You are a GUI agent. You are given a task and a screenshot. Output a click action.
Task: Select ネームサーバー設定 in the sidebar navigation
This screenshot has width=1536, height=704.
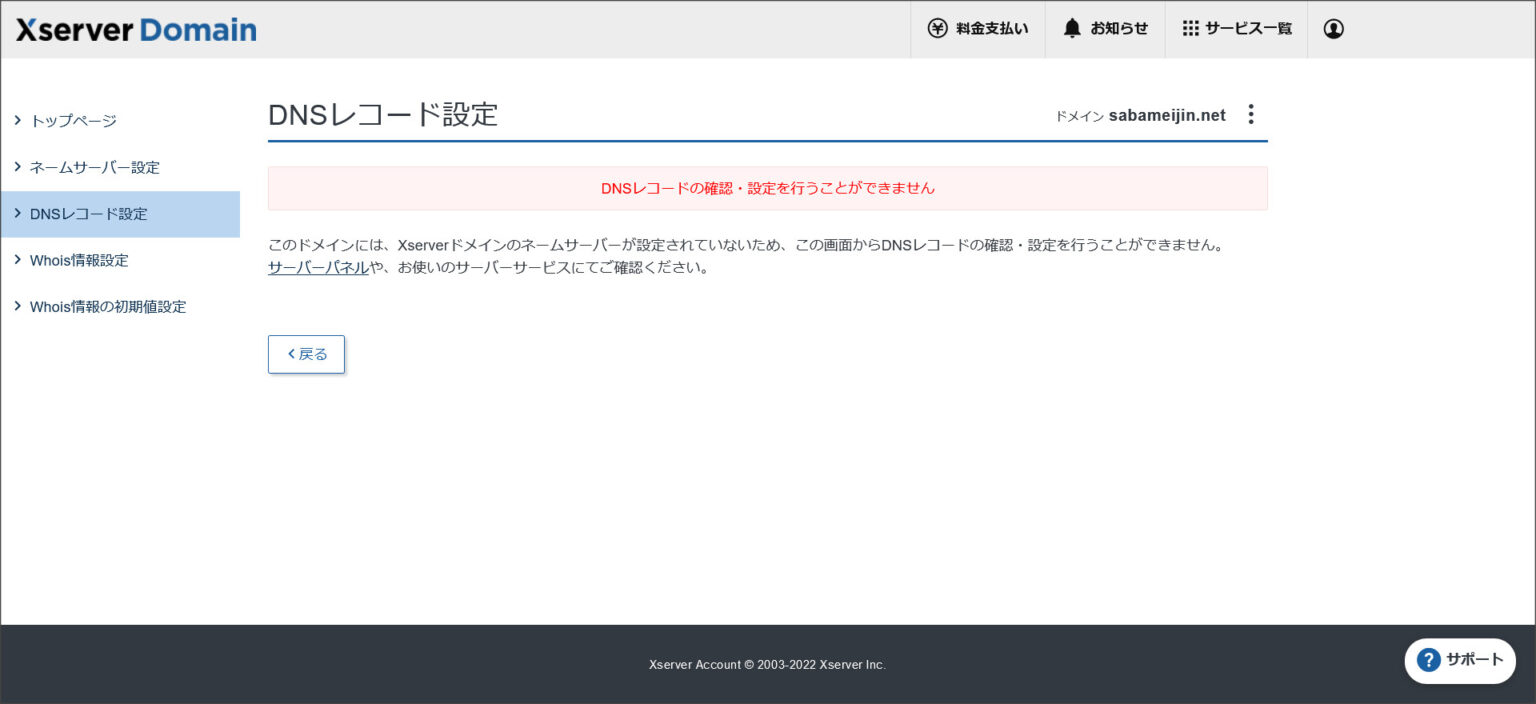(x=94, y=167)
